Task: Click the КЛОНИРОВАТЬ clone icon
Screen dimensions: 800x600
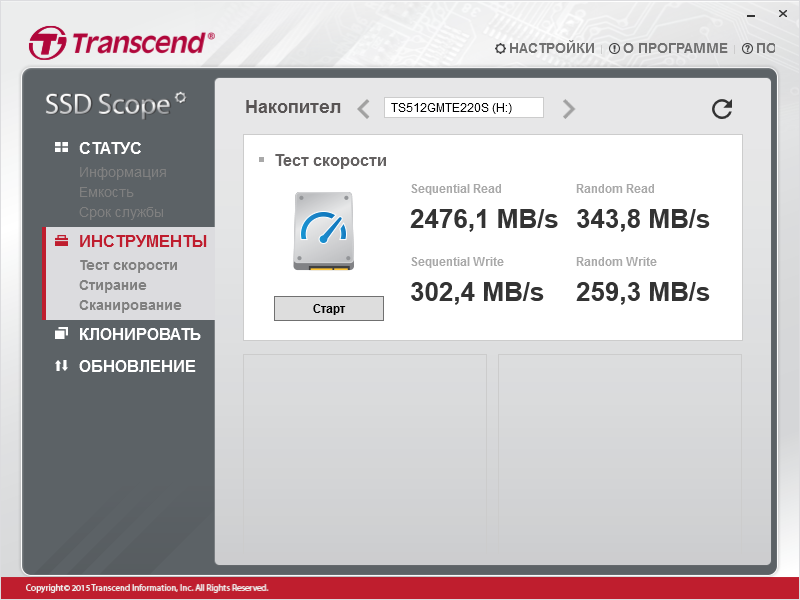Action: [61, 334]
